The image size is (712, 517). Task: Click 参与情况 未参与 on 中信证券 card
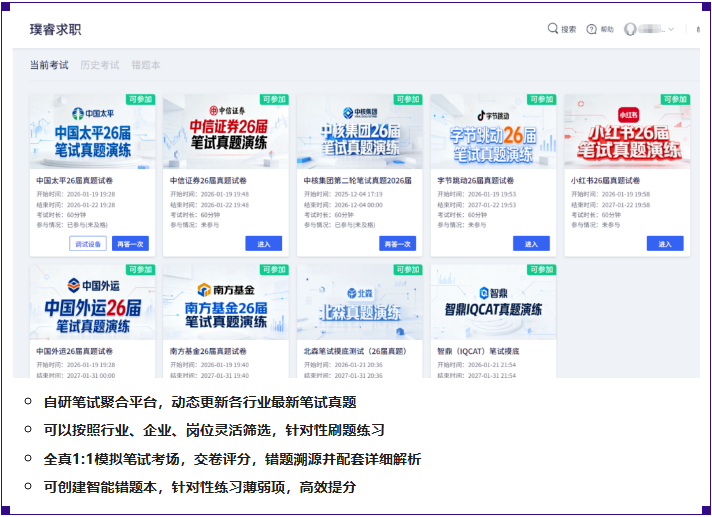tap(194, 225)
